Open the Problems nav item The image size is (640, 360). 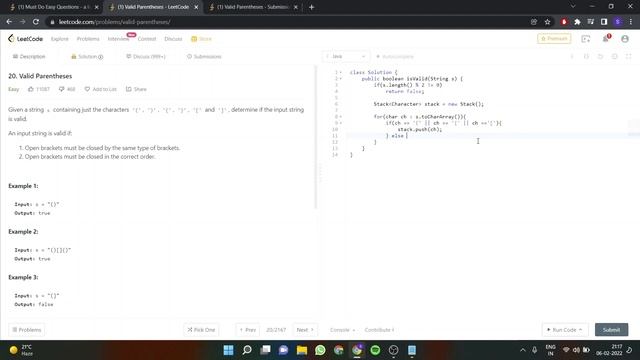point(88,39)
